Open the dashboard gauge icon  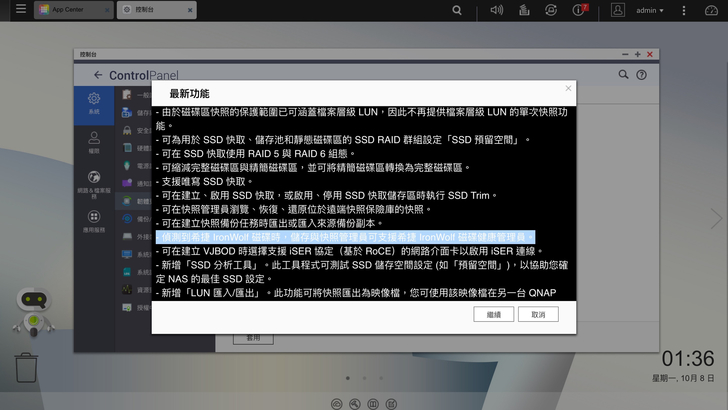click(x=711, y=10)
